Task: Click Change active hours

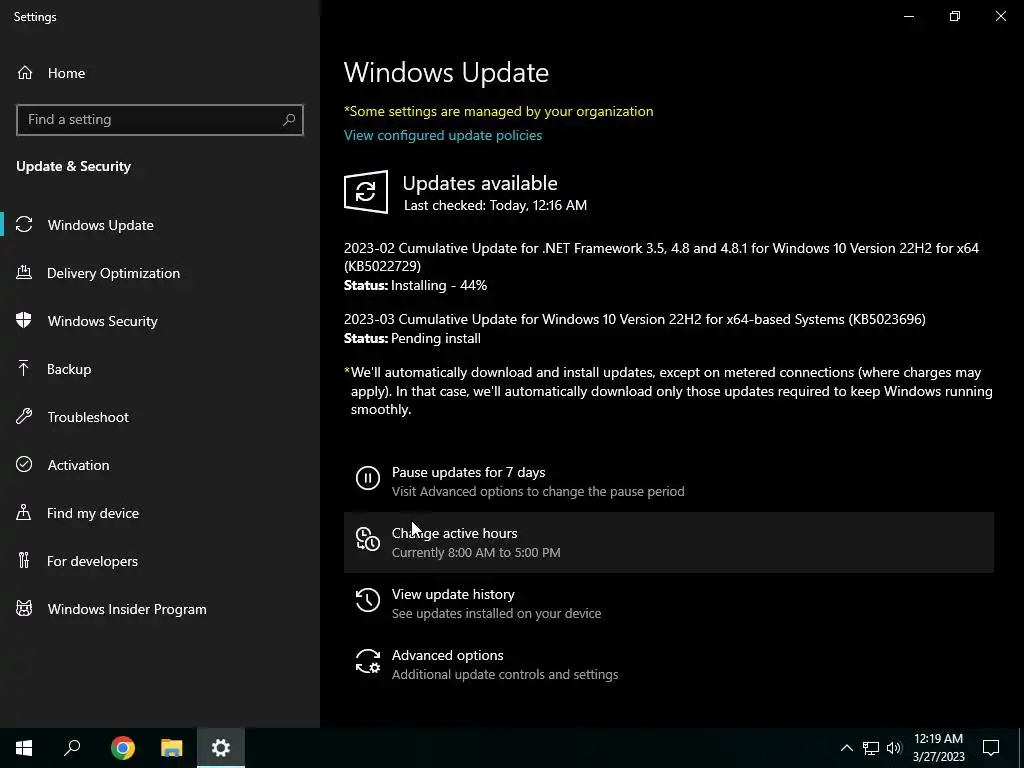Action: pos(669,543)
